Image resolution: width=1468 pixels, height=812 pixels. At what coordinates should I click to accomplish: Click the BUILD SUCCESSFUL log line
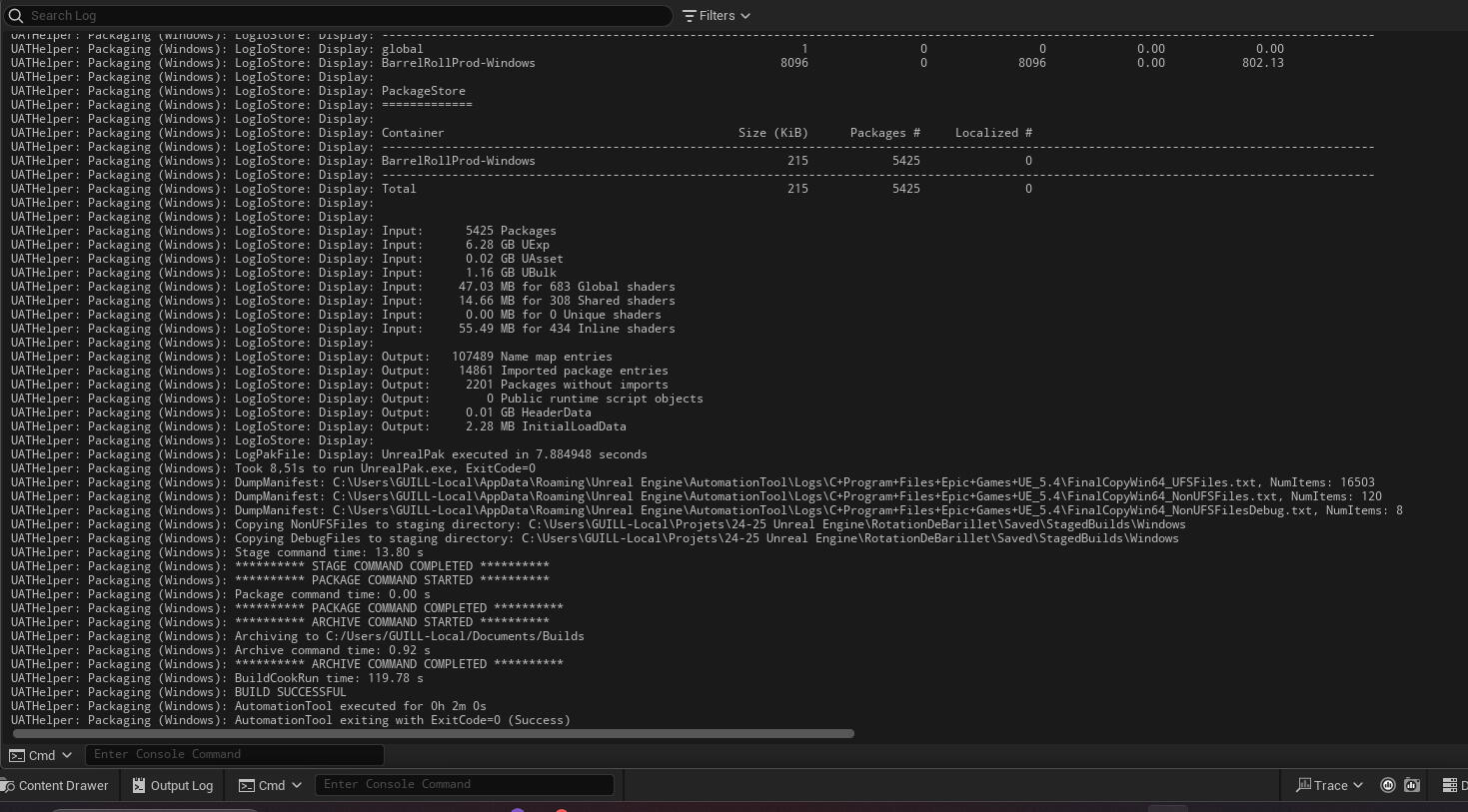click(x=290, y=692)
